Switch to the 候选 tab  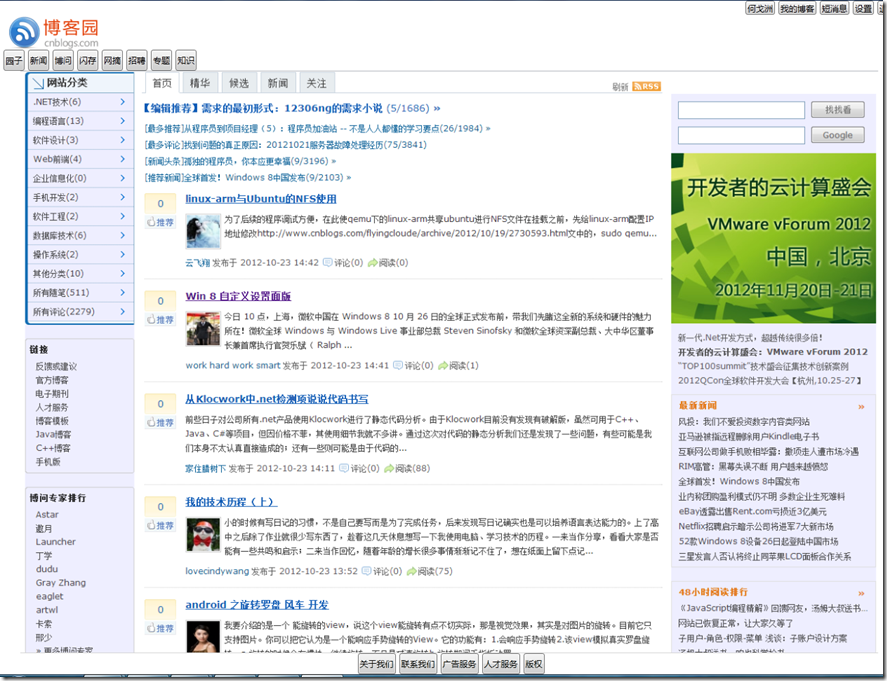(239, 83)
